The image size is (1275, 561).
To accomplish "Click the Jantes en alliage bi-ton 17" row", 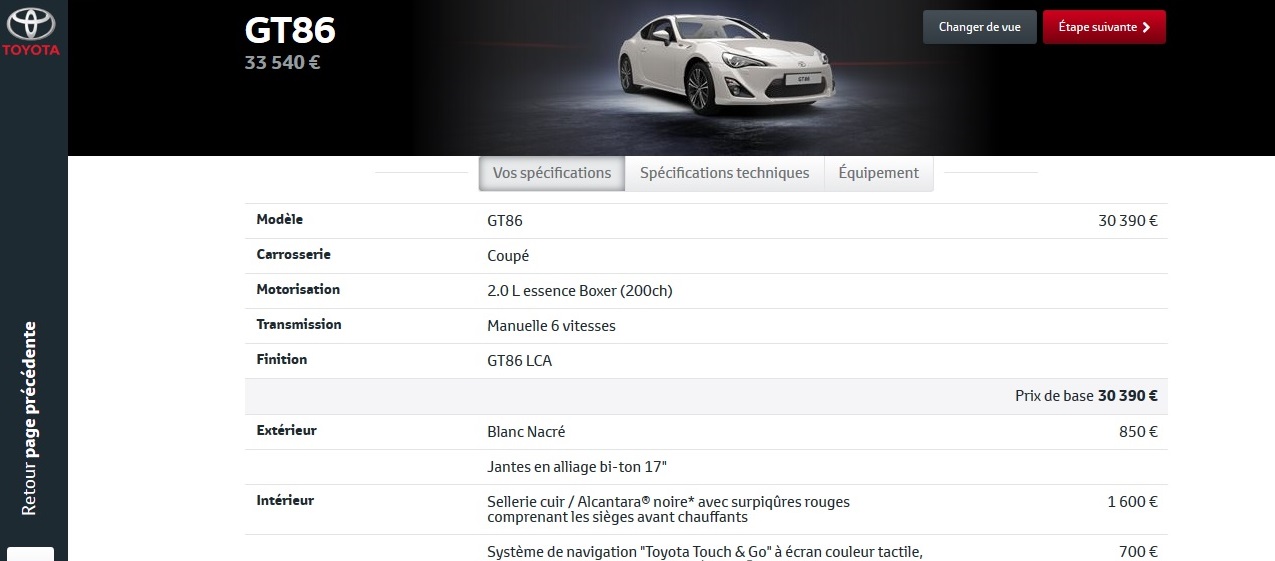I will click(706, 467).
